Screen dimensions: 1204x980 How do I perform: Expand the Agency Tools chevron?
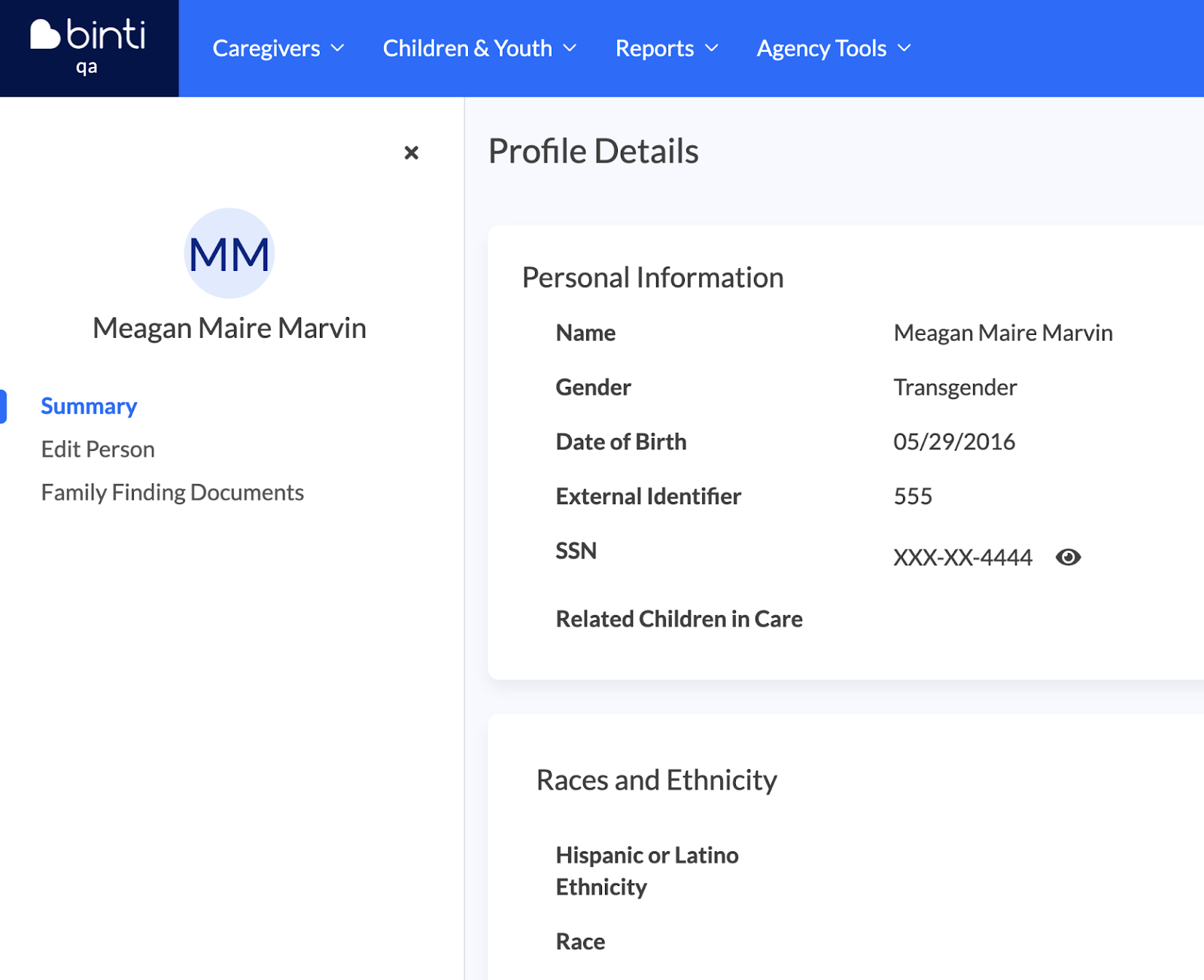click(x=905, y=48)
